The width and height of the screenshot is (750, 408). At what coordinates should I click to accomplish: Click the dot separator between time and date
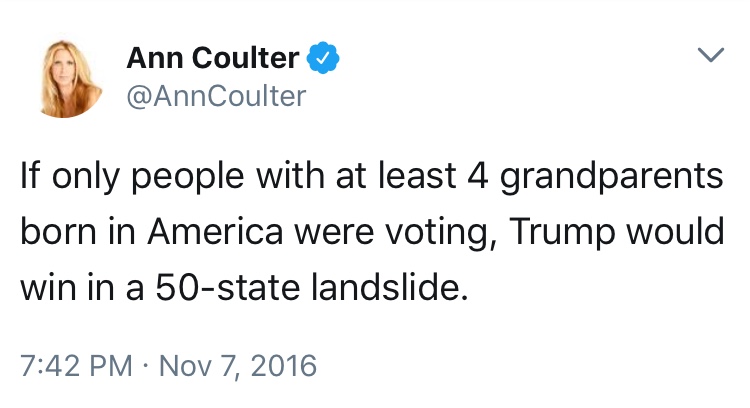[146, 367]
